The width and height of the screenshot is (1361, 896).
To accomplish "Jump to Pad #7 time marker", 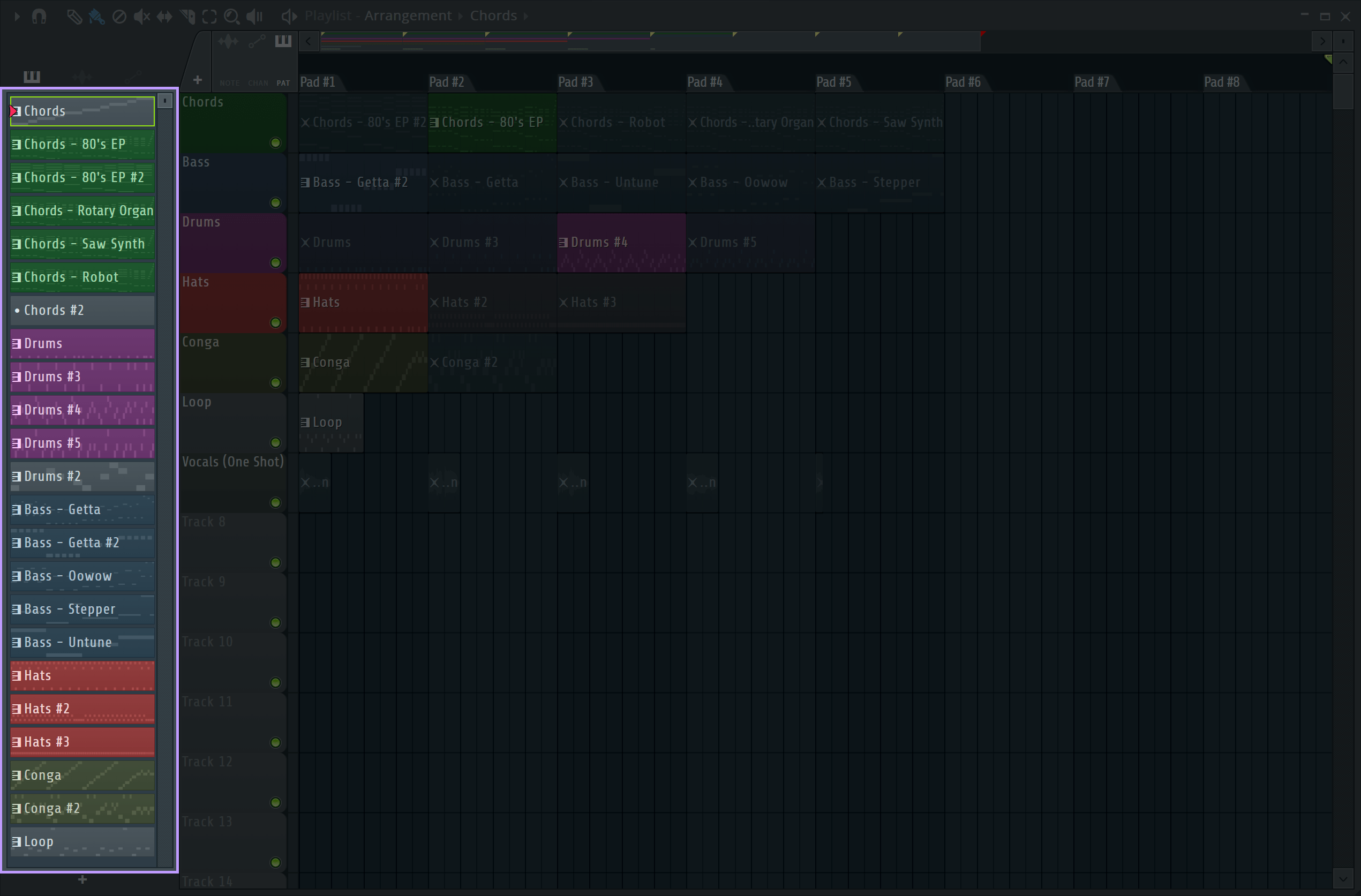I will 1092,82.
